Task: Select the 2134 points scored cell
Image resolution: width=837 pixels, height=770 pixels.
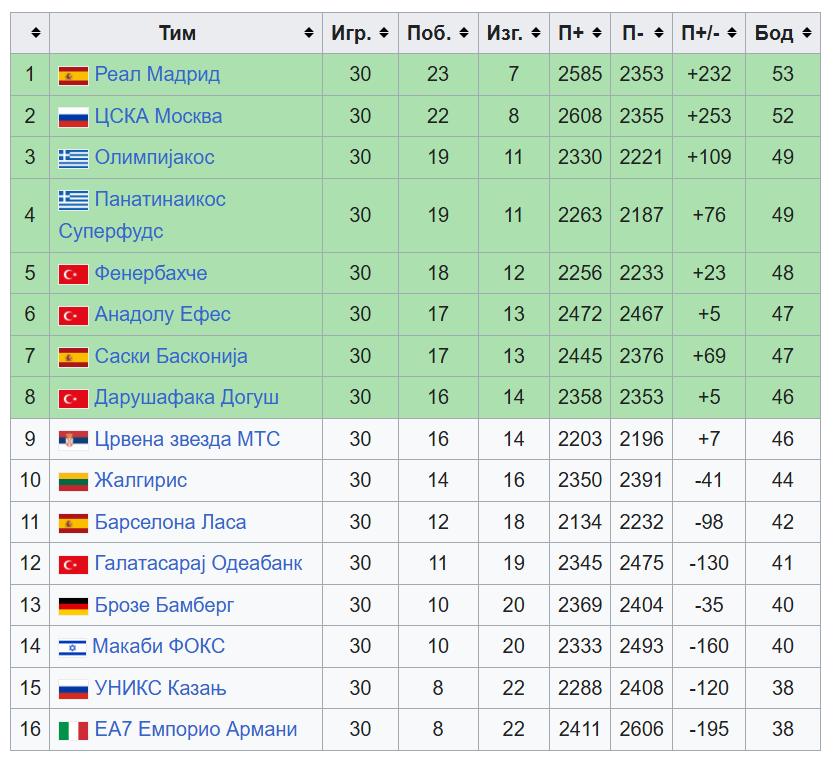Action: (580, 522)
